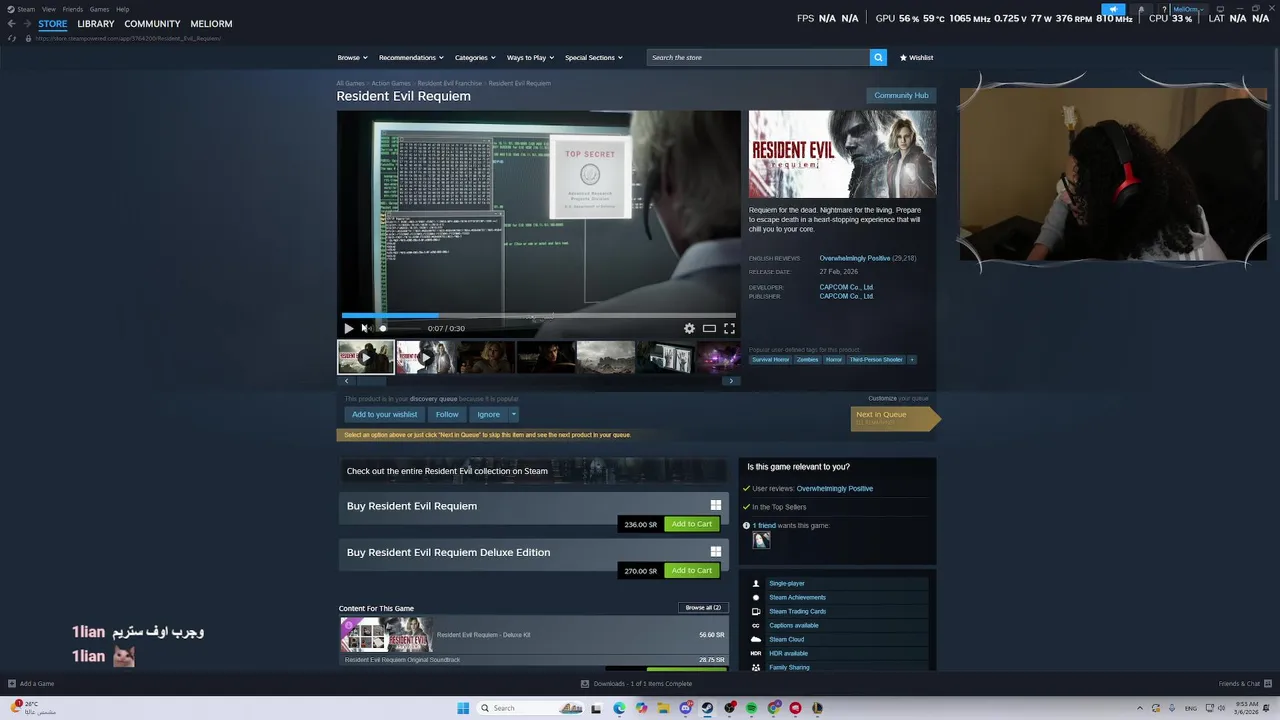Open the View menu

(x=48, y=9)
